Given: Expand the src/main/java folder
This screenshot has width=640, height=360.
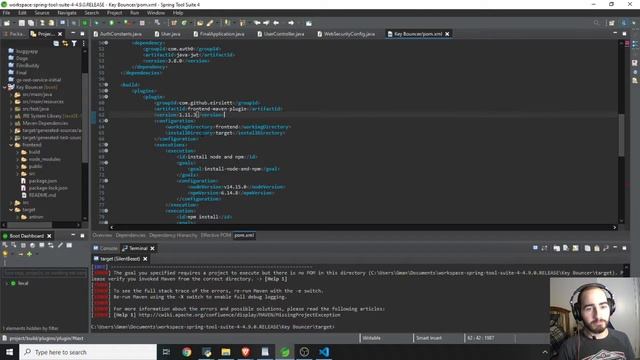Looking at the screenshot, I should (11, 95).
